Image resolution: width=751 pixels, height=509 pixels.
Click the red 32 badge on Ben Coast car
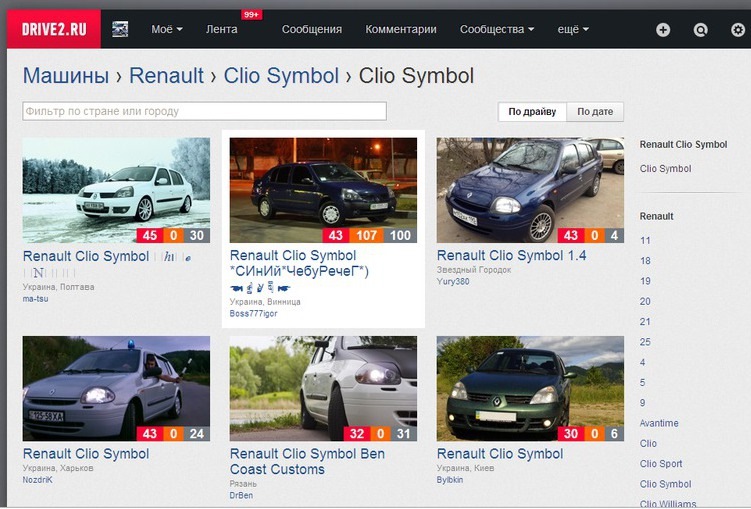[357, 434]
